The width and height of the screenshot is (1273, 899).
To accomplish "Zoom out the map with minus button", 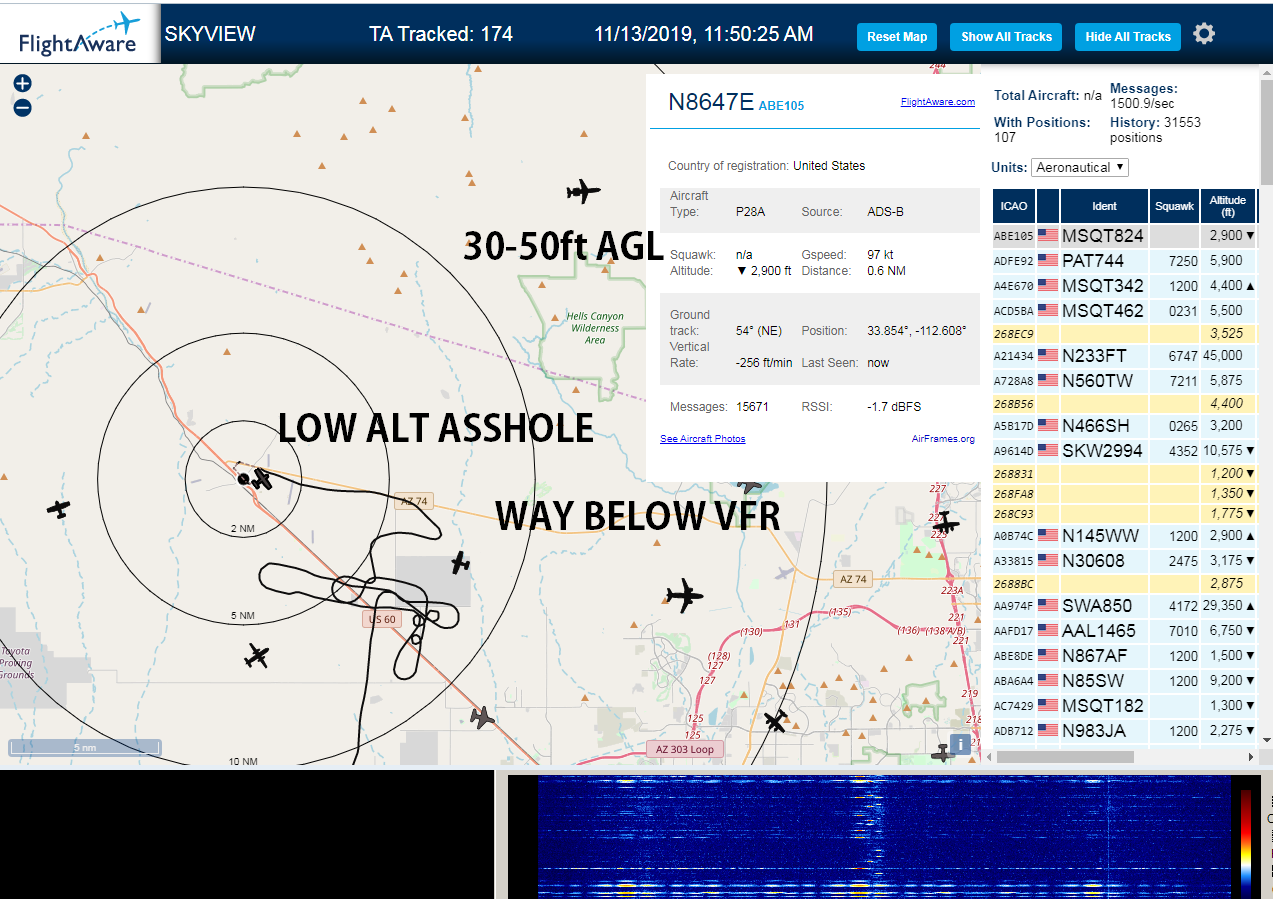I will 22,107.
